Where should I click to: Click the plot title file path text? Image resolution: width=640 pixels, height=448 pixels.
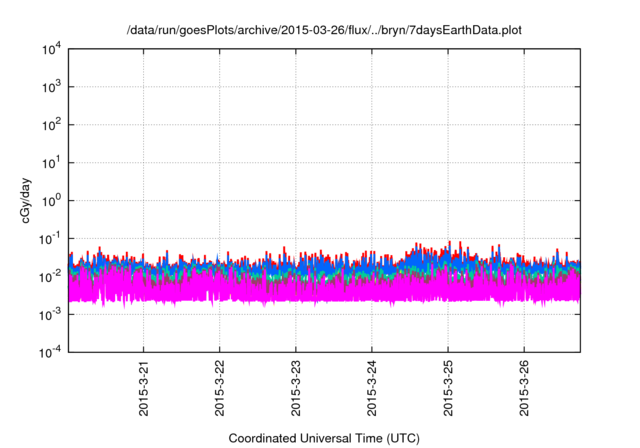324,30
